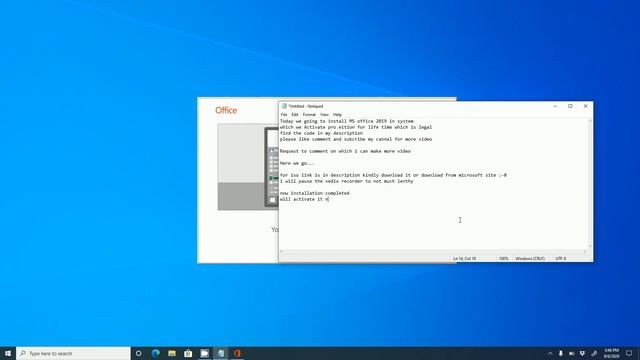
Task: Click the Notepad title bar icon
Action: tap(284, 106)
